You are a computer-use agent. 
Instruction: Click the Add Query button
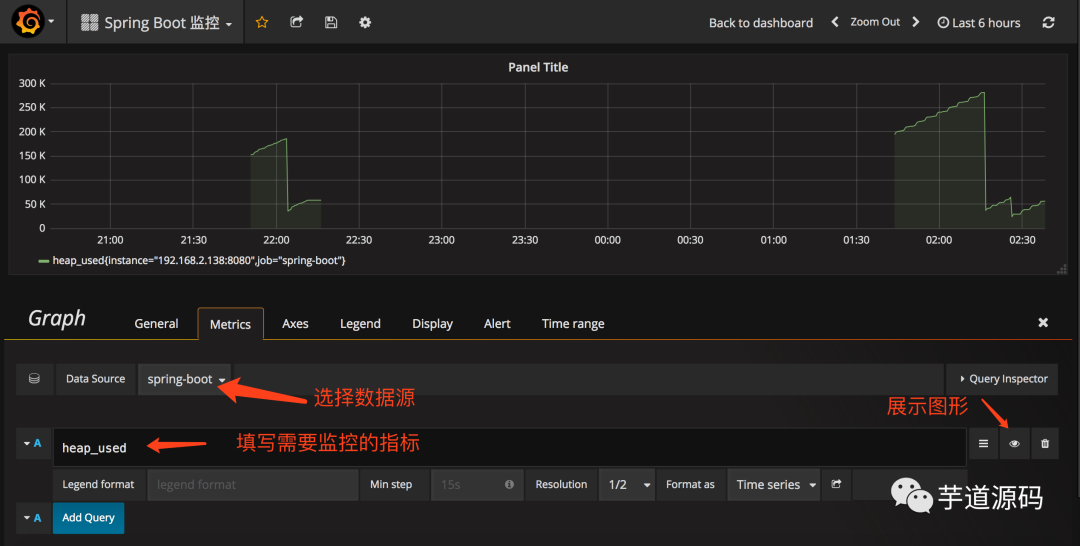tap(88, 518)
